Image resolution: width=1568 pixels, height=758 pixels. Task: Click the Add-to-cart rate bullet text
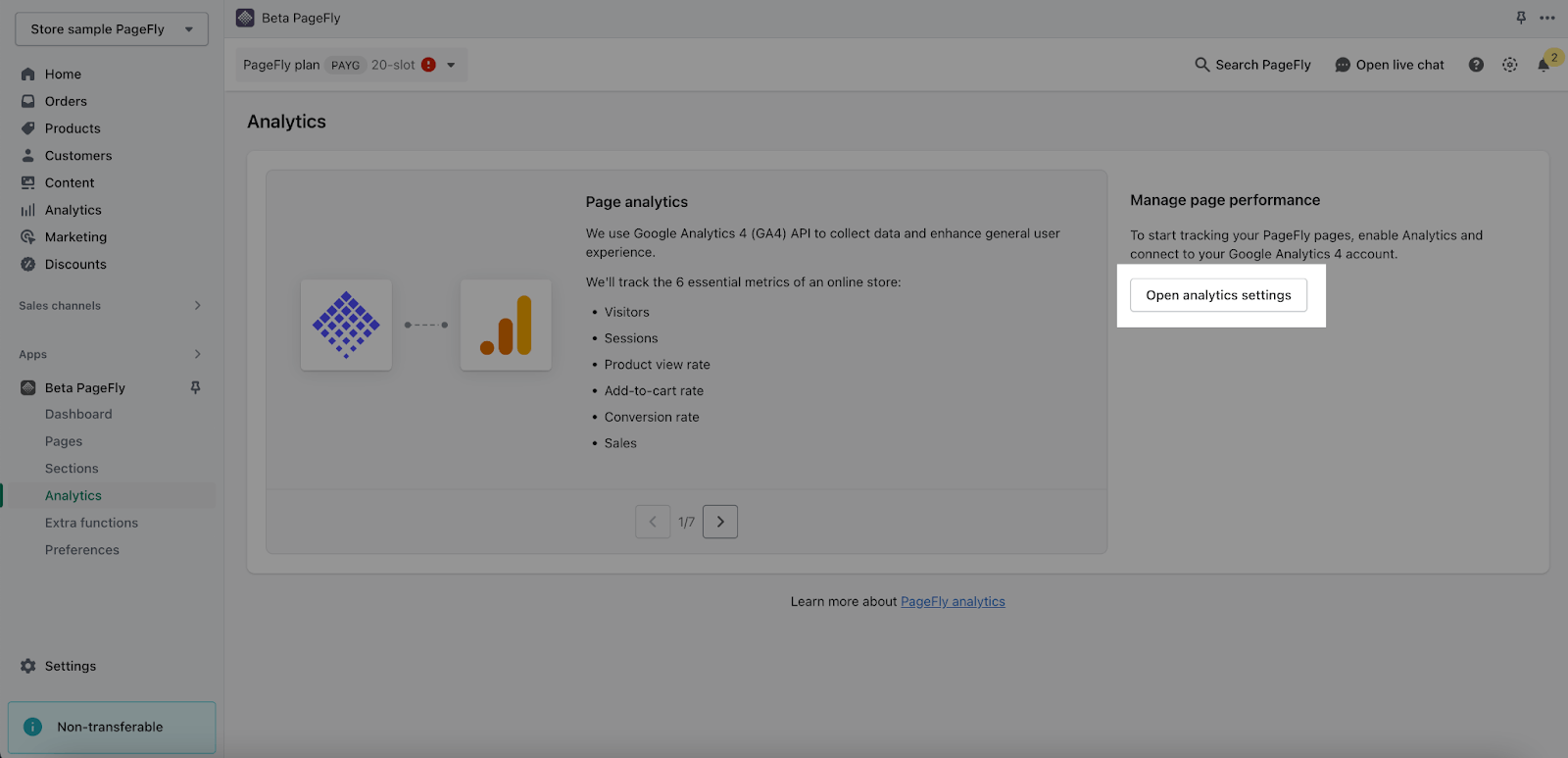coord(654,390)
